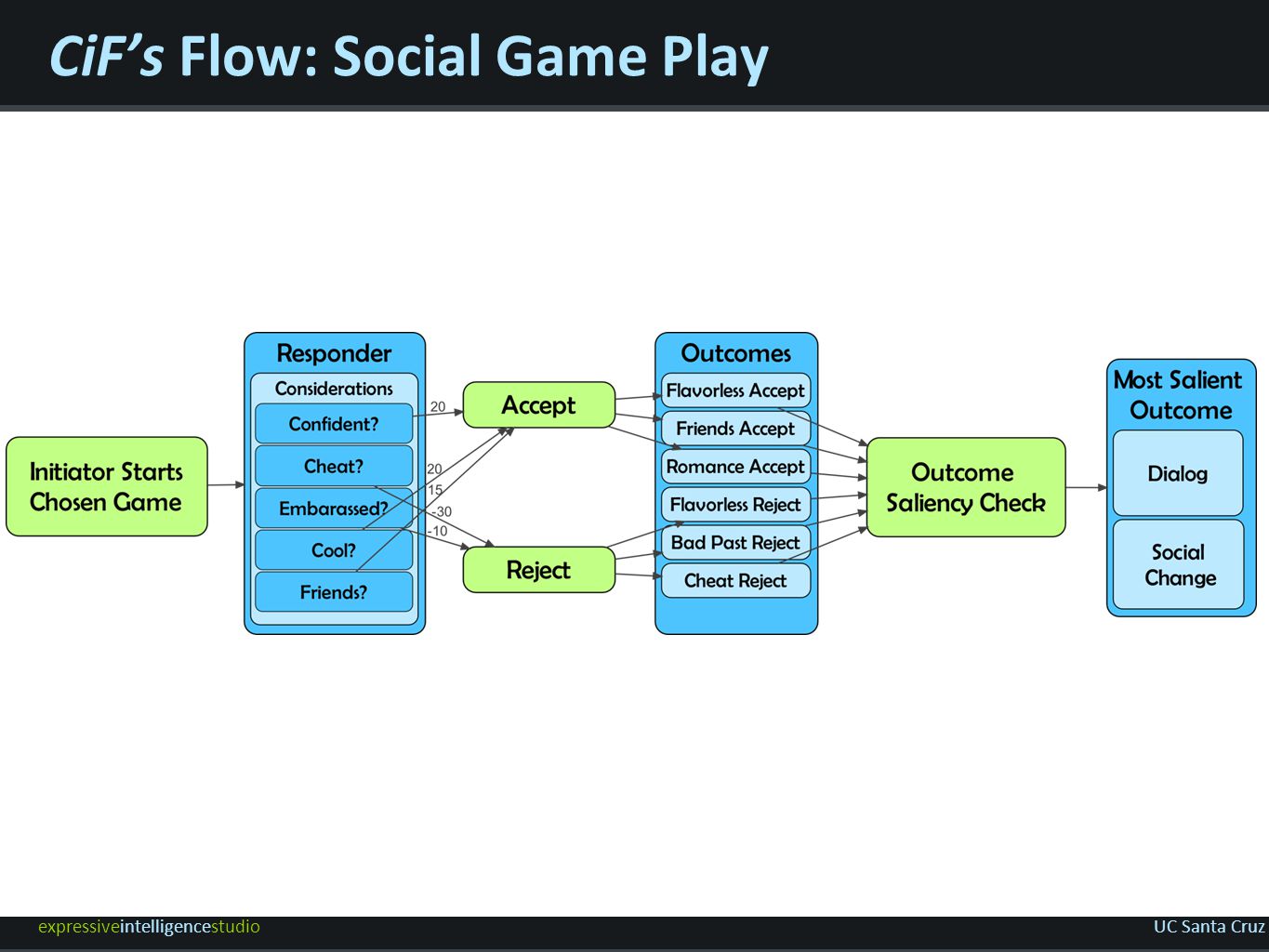
Task: Click the 15 edge weight label
Action: click(x=435, y=490)
